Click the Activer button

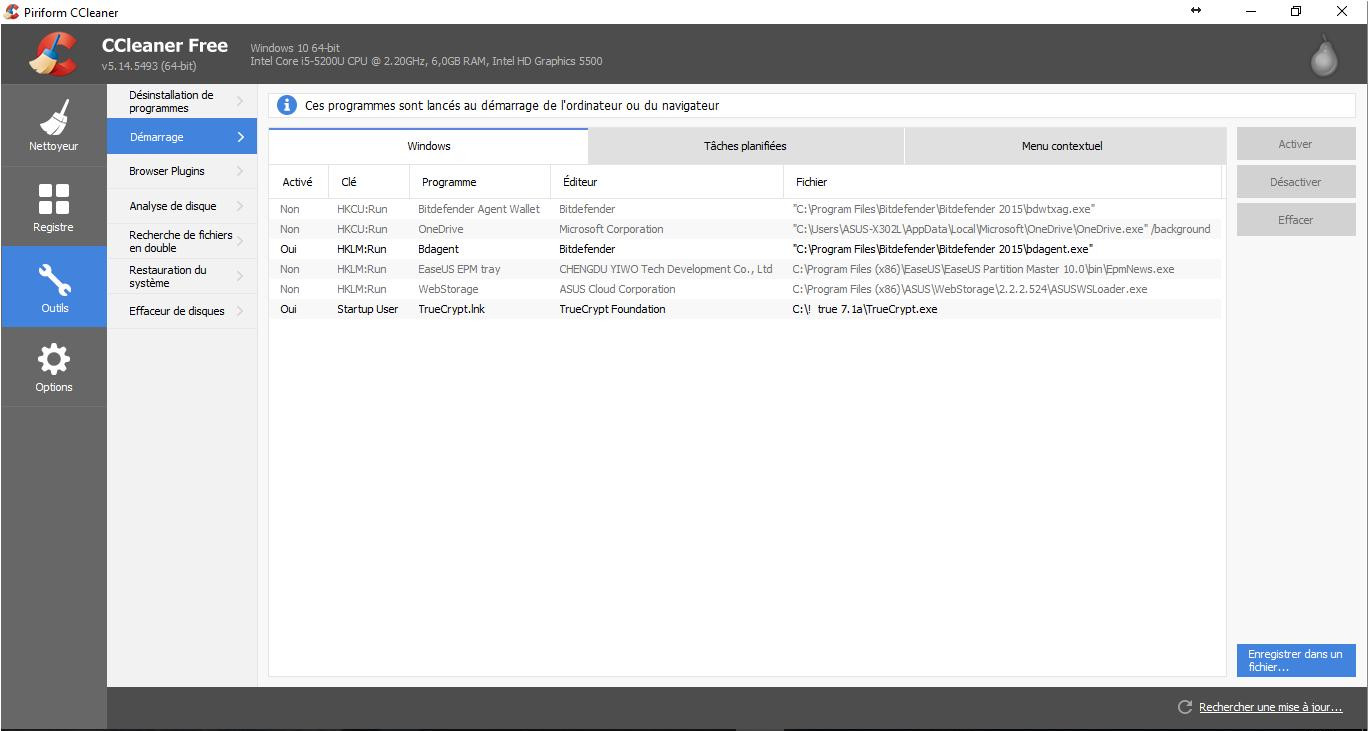(x=1296, y=144)
